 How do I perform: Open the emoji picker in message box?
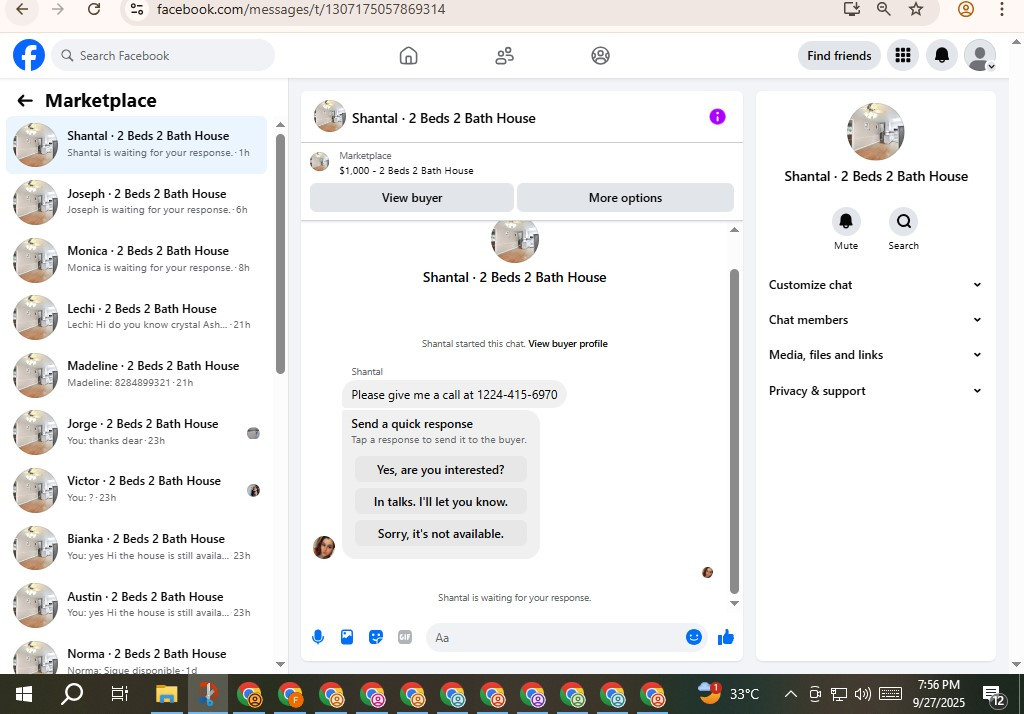pyautogui.click(x=694, y=637)
